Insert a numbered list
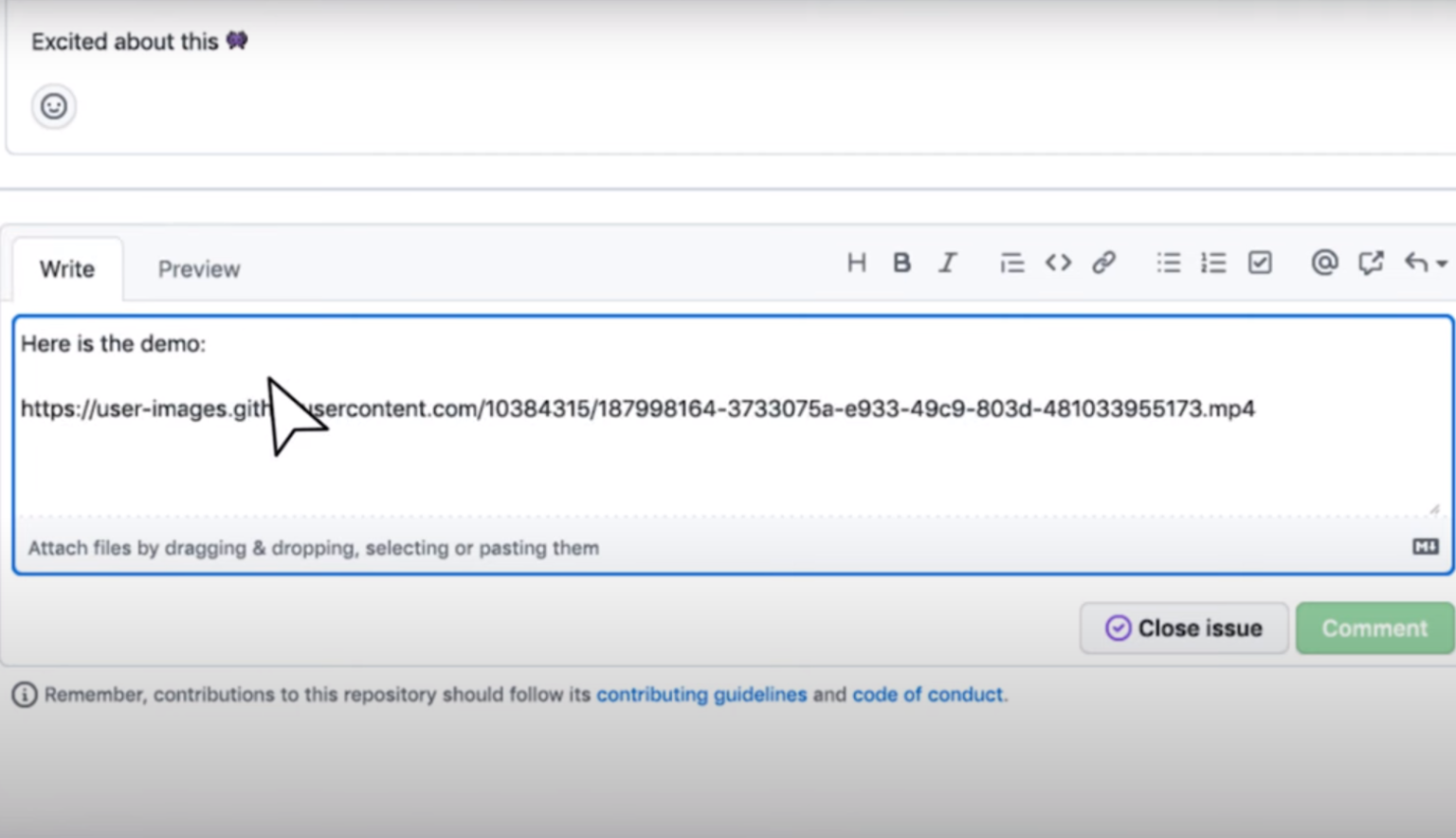Image resolution: width=1456 pixels, height=838 pixels. coord(1213,263)
